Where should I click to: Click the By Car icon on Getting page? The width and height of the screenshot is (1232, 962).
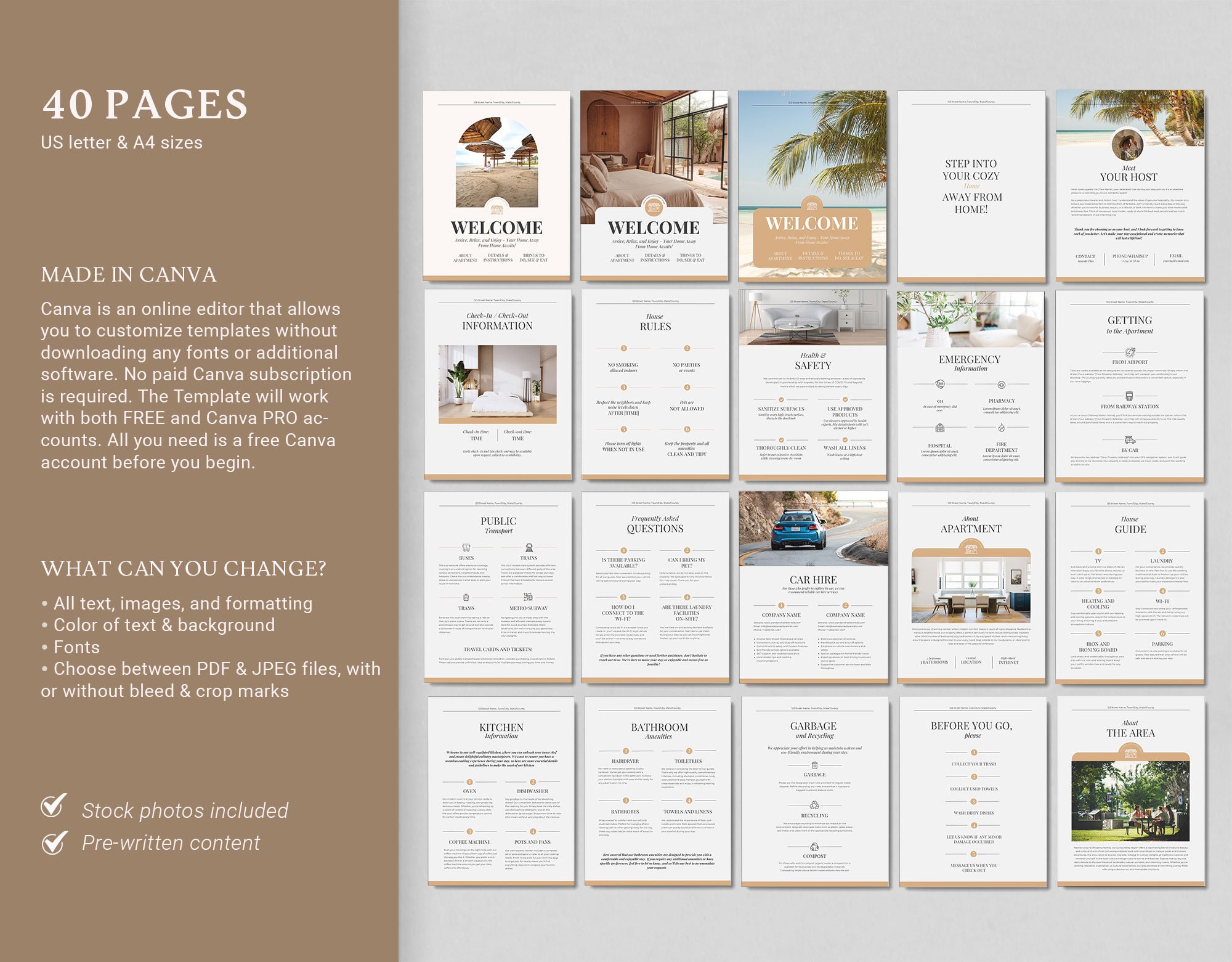click(x=1130, y=440)
